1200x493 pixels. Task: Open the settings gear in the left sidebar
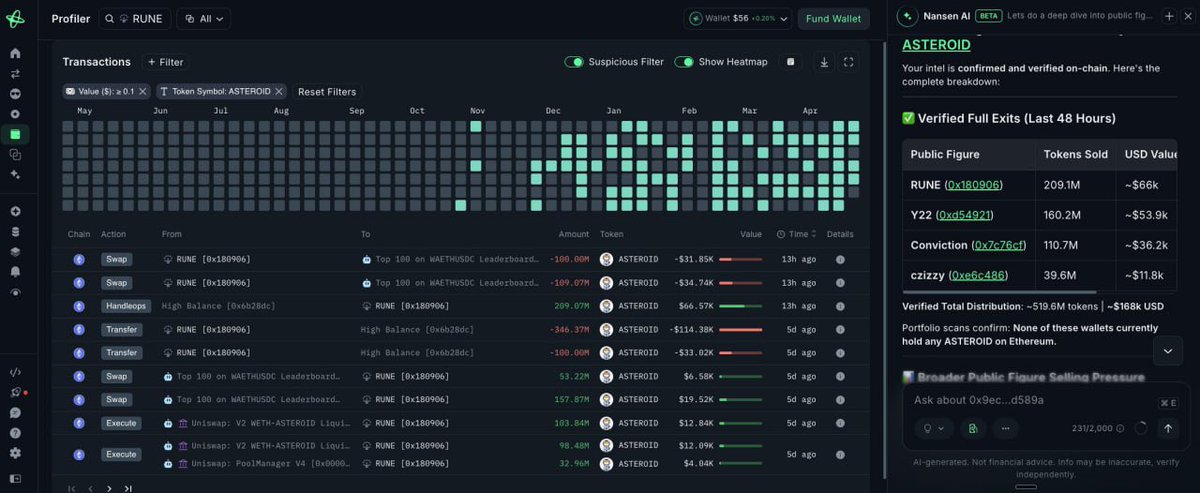15,453
